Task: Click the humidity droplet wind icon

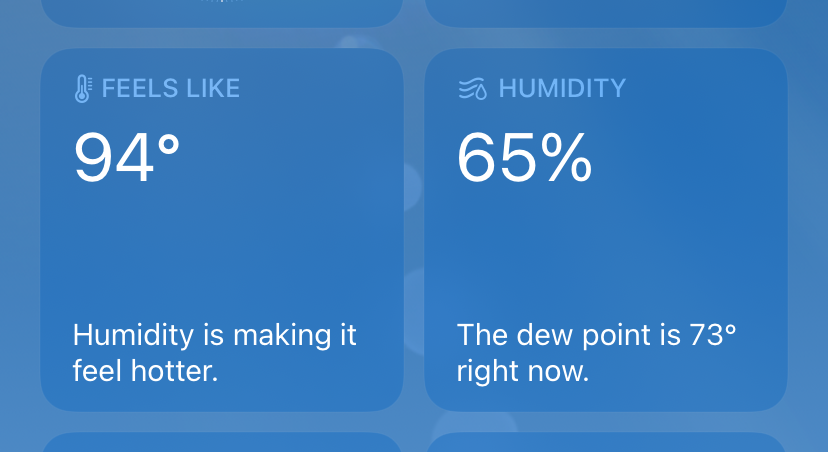Action: (x=473, y=89)
